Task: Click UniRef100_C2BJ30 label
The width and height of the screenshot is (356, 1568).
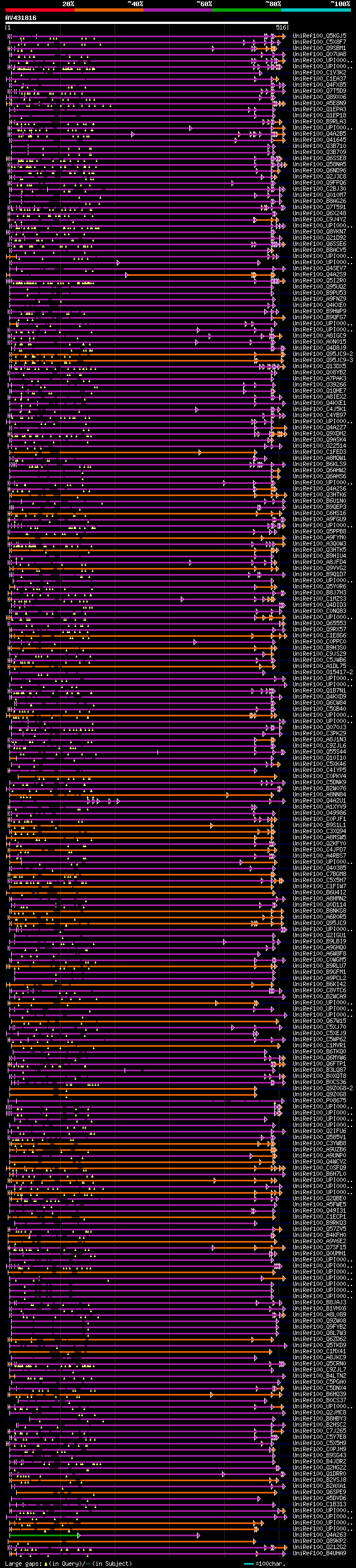Action: pos(319,189)
